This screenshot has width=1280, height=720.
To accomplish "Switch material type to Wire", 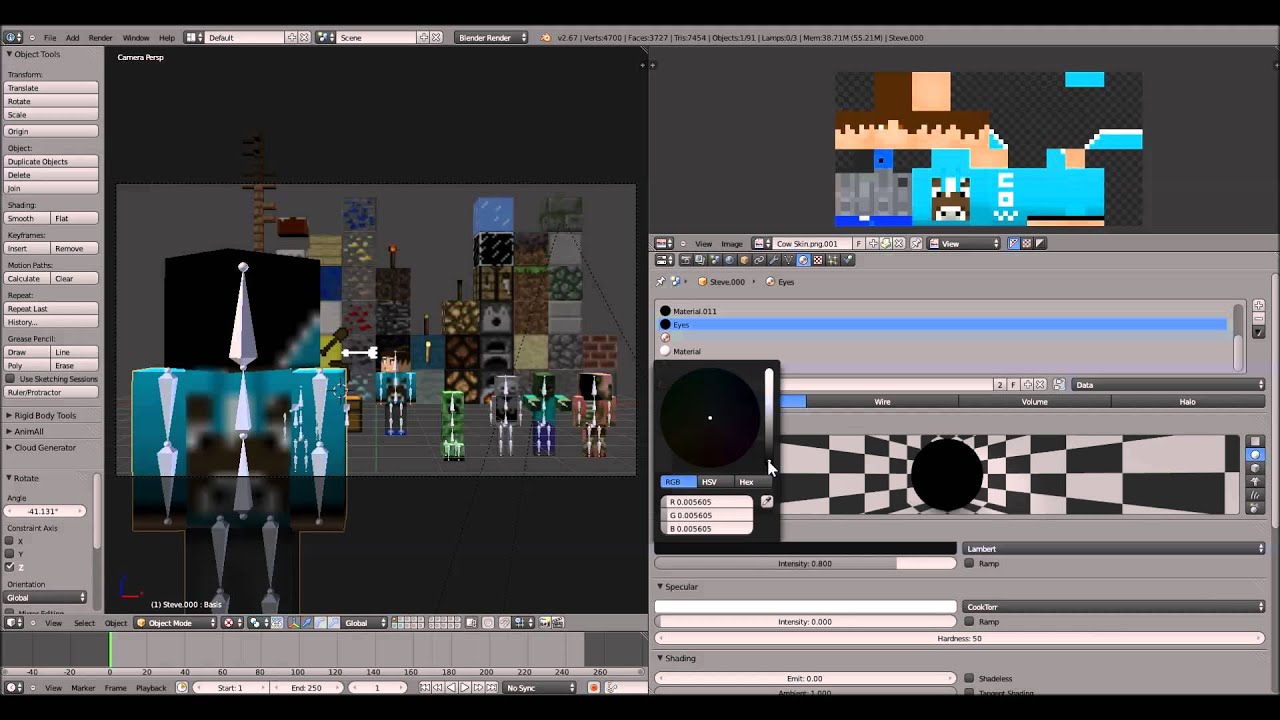I will point(882,402).
